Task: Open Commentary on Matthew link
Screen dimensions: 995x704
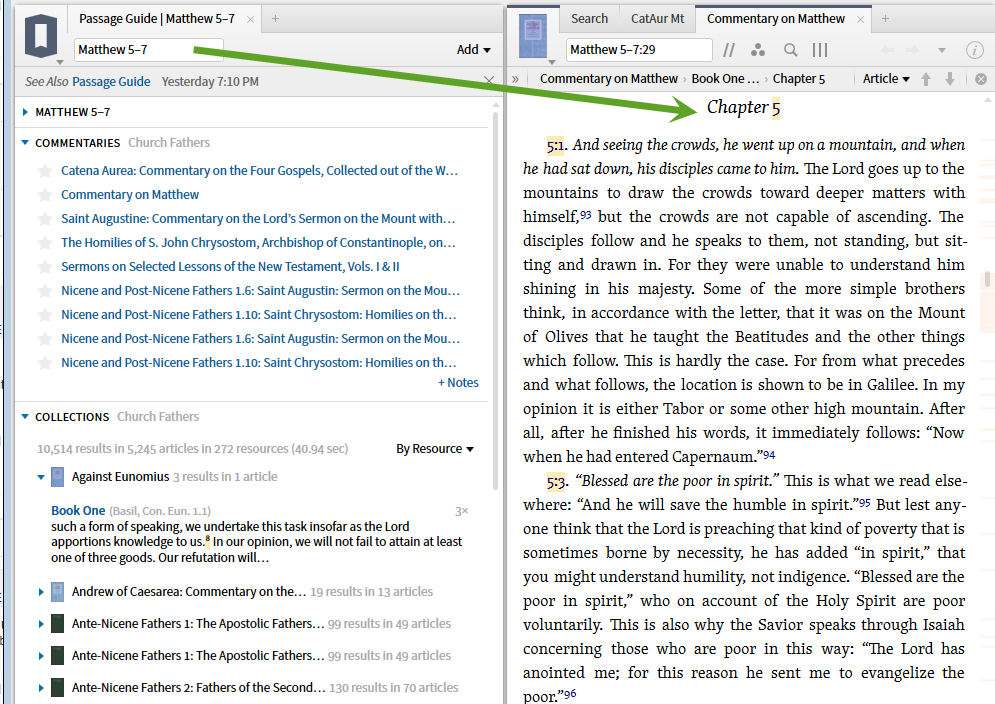Action: click(130, 195)
